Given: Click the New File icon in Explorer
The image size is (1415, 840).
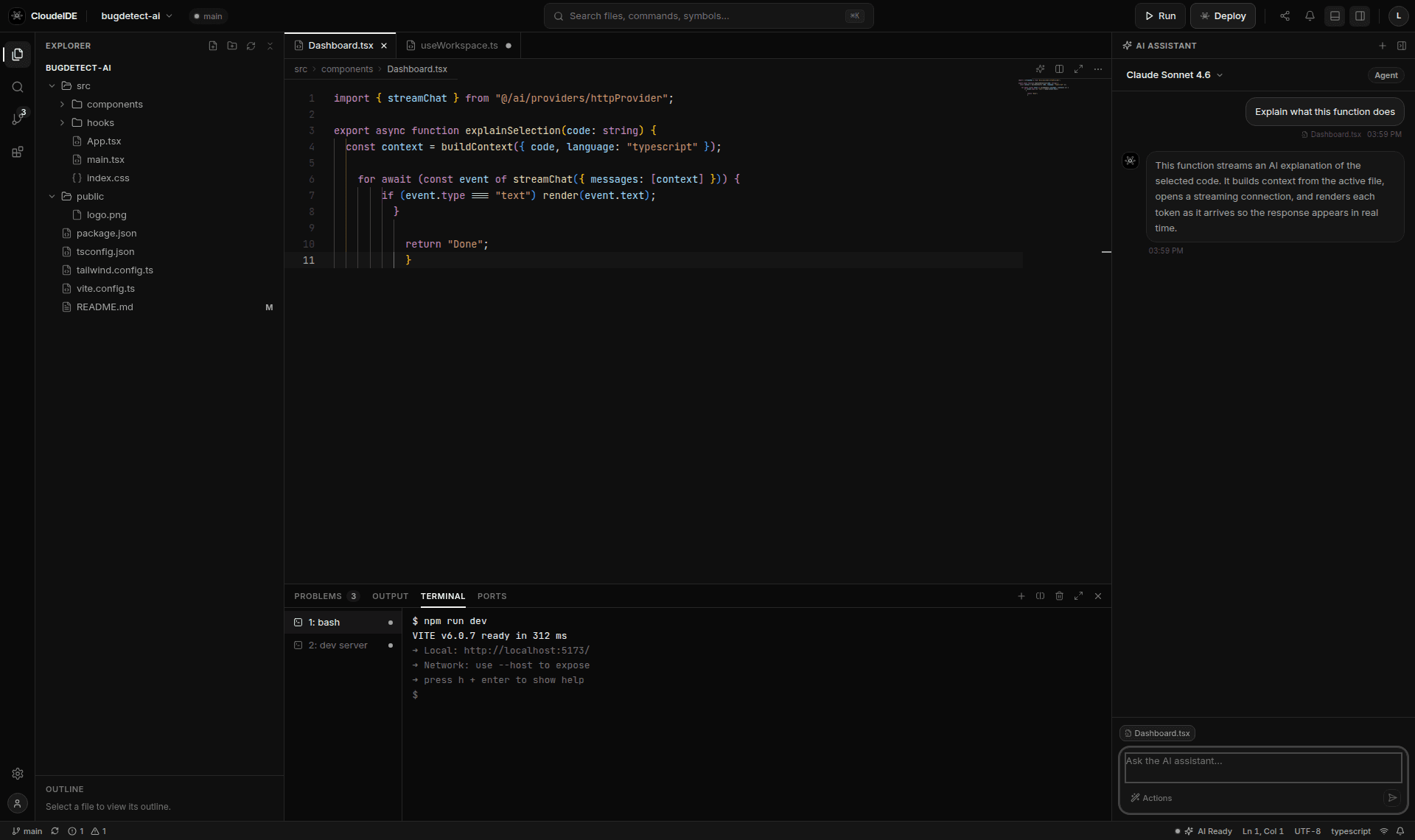Looking at the screenshot, I should [x=213, y=46].
